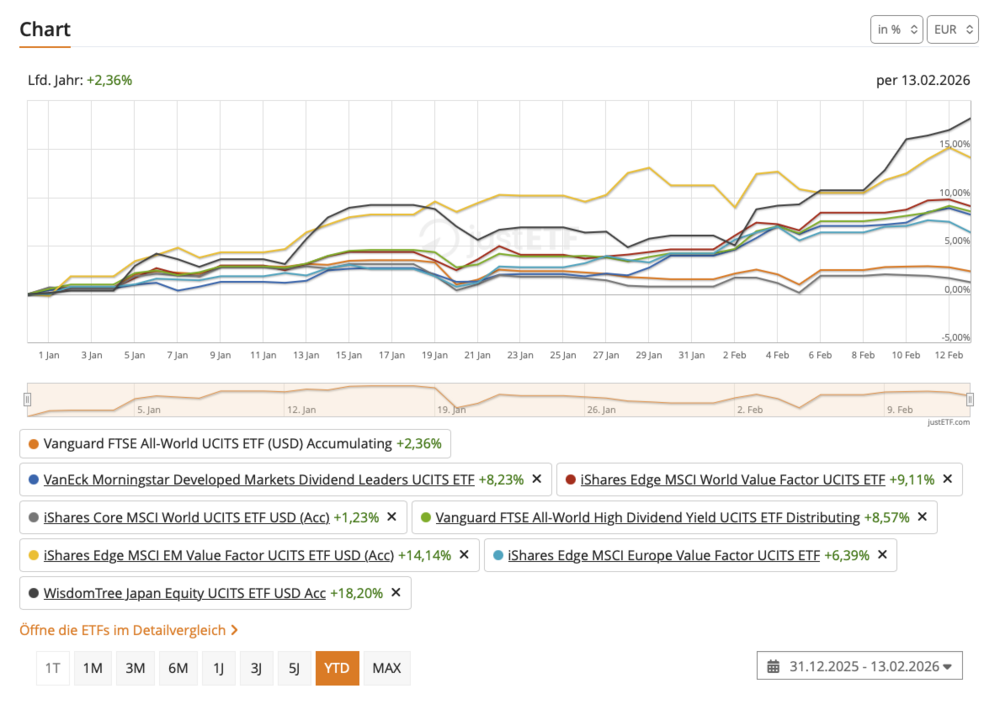Click the '2. Feb' navigator label
1000x715 pixels.
click(x=750, y=409)
